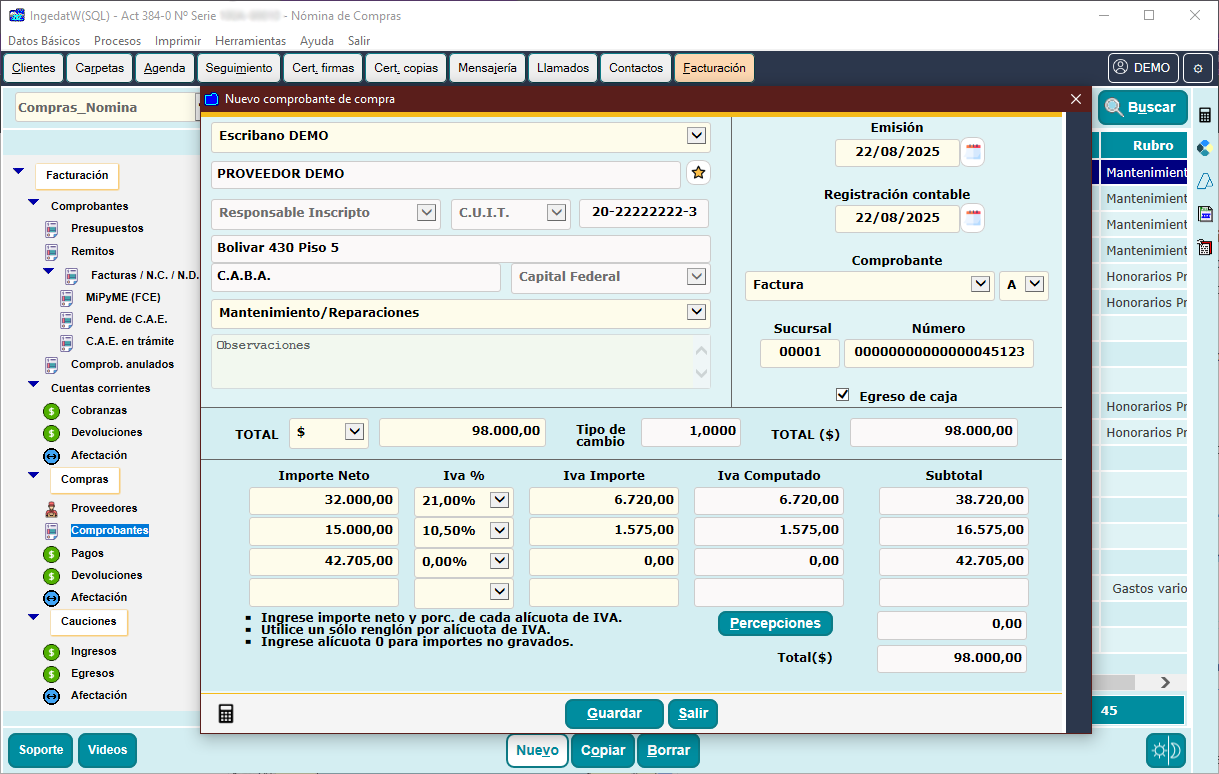
Task: Open the Imprimir menu
Action: coord(178,41)
